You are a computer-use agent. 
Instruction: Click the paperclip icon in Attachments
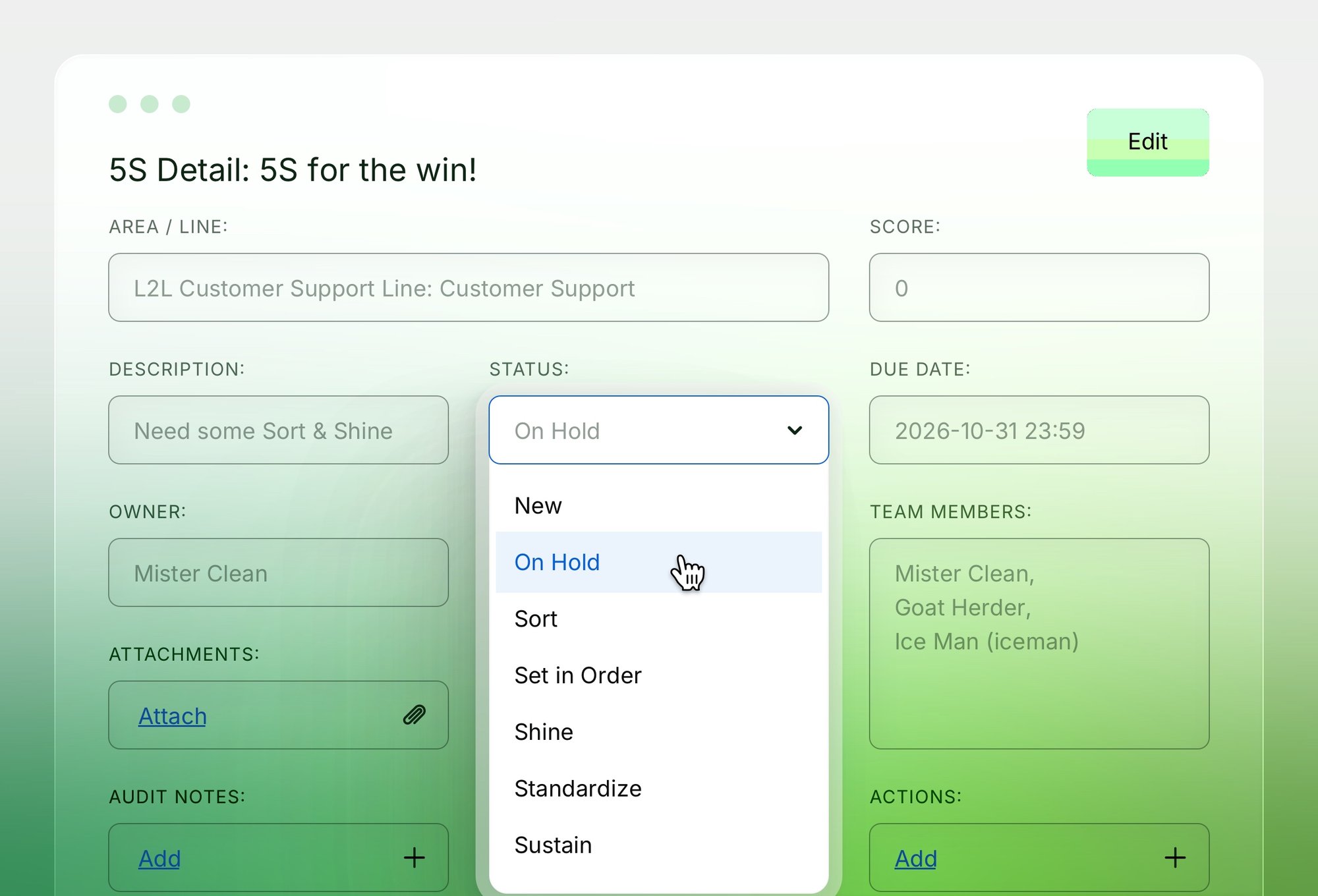pos(415,715)
